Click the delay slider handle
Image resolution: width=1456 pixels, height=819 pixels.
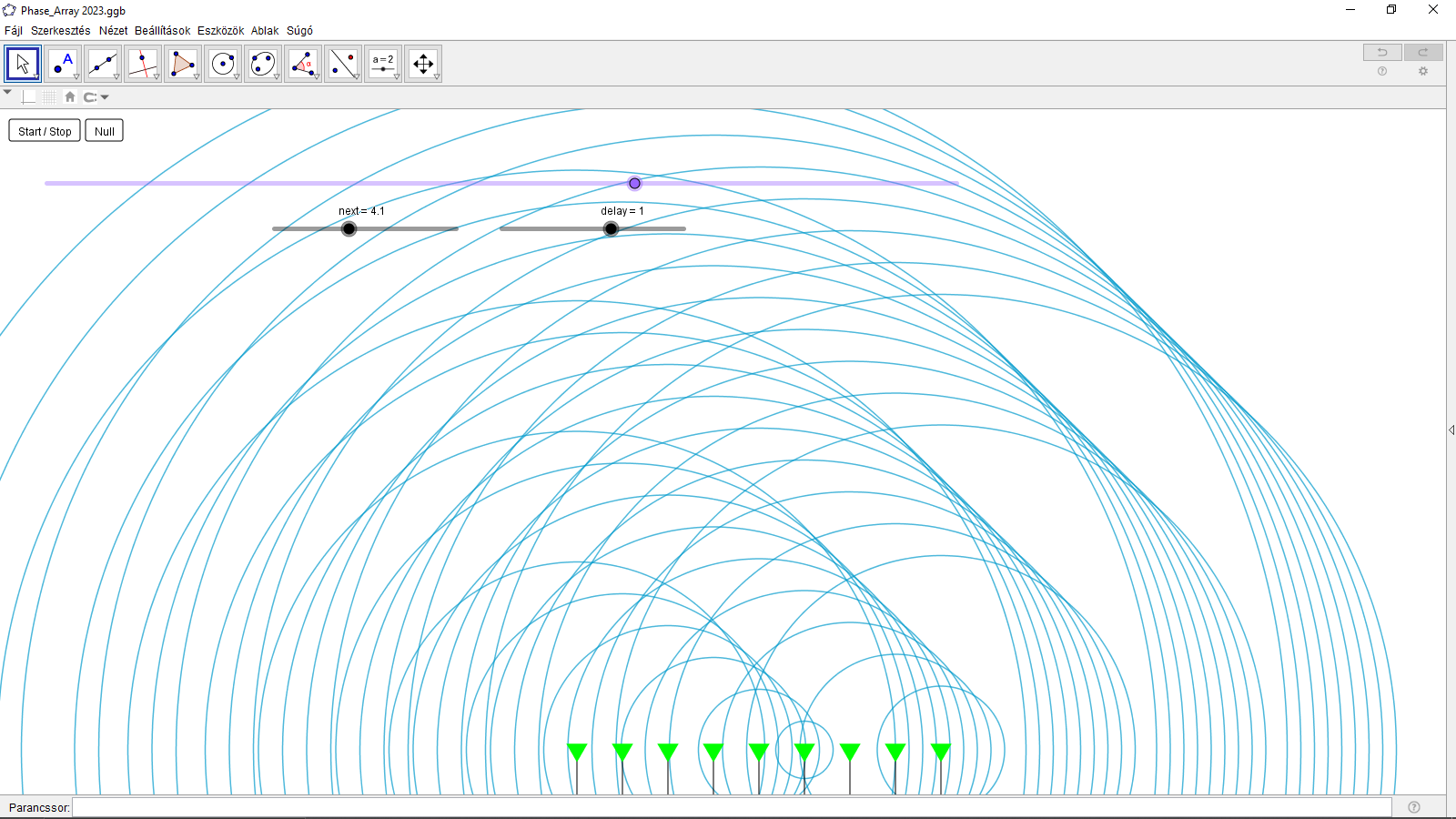coord(612,229)
